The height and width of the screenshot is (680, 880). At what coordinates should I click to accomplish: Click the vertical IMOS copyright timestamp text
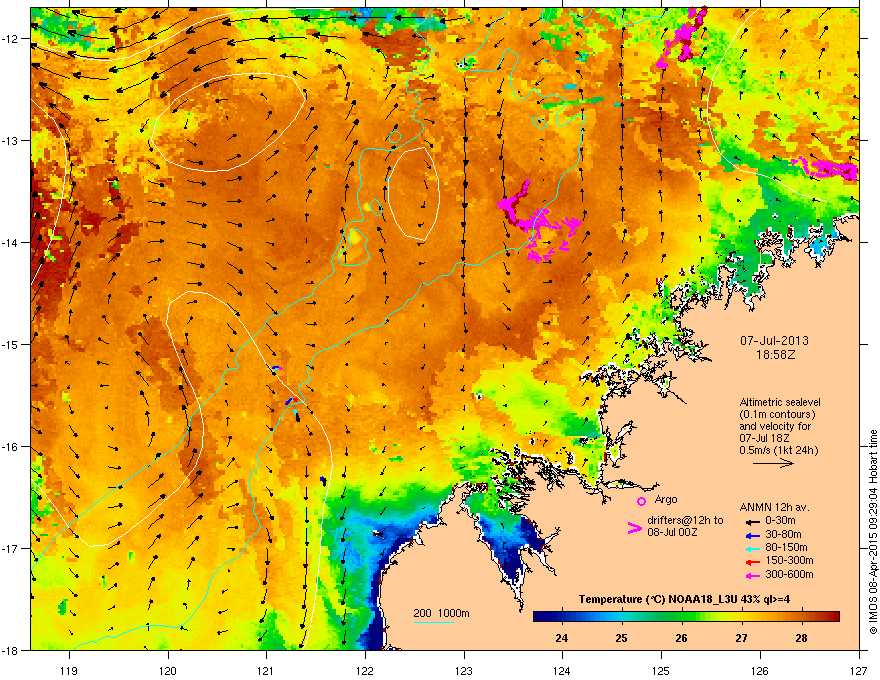[x=873, y=532]
